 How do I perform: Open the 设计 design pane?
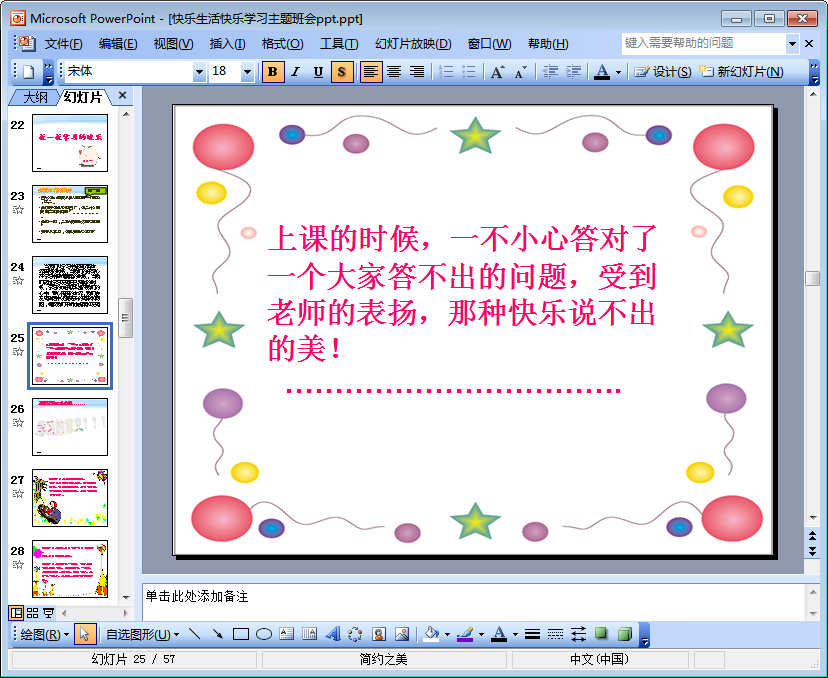click(663, 71)
